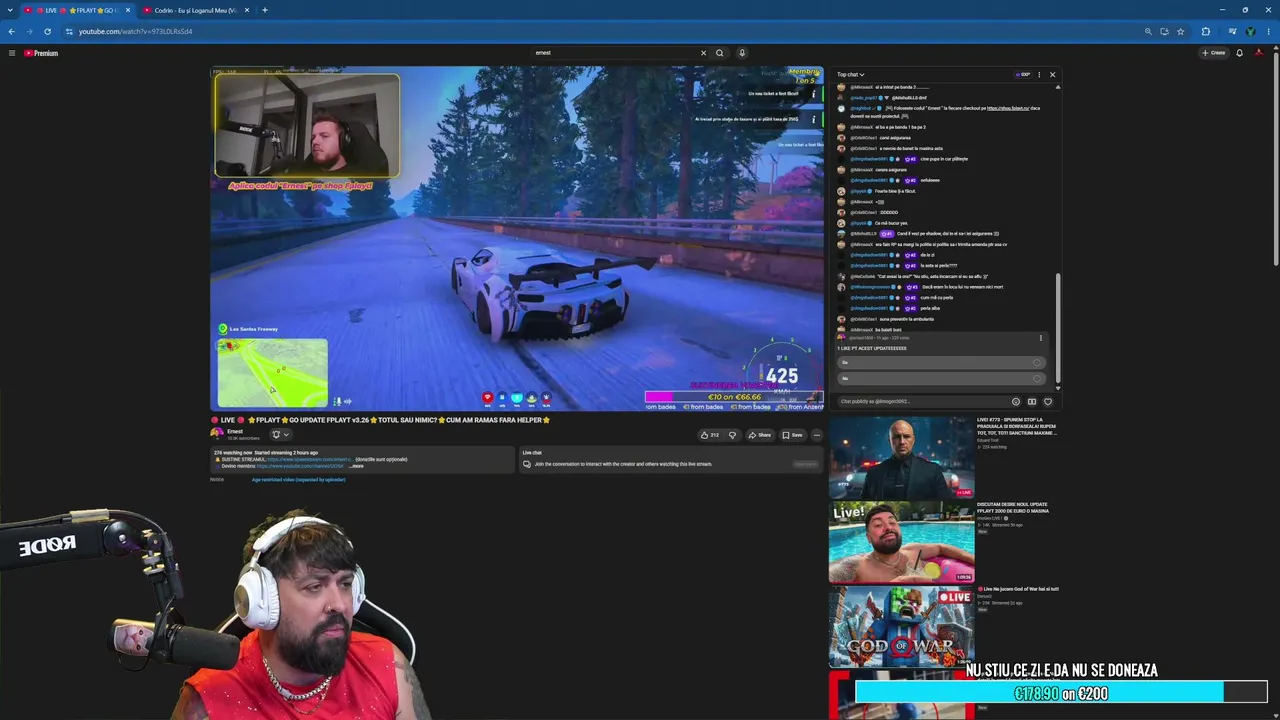The width and height of the screenshot is (1280, 720).
Task: Reload the current page
Action: click(x=47, y=31)
